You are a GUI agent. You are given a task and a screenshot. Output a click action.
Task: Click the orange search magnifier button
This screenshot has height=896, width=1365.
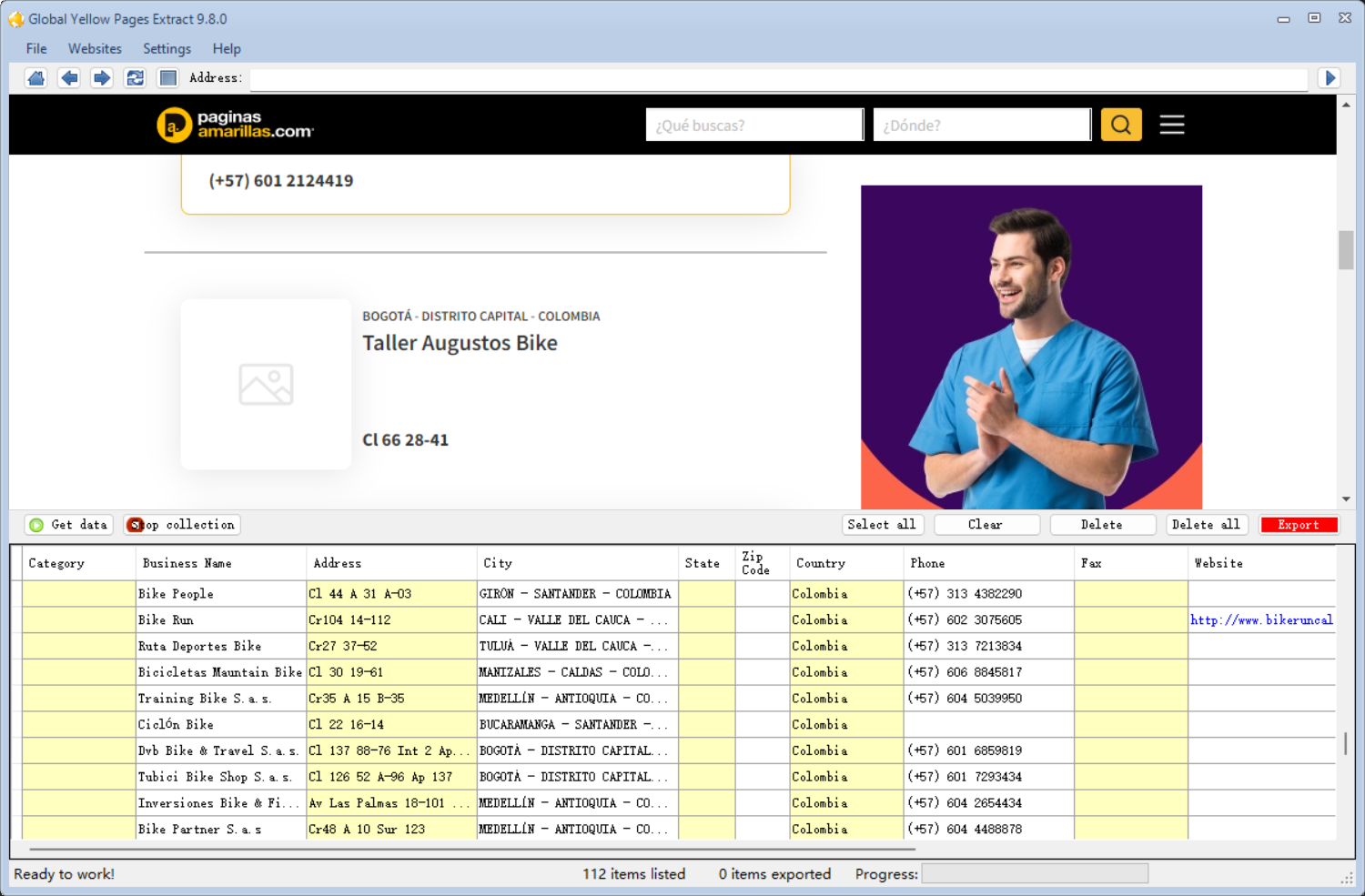pos(1121,125)
